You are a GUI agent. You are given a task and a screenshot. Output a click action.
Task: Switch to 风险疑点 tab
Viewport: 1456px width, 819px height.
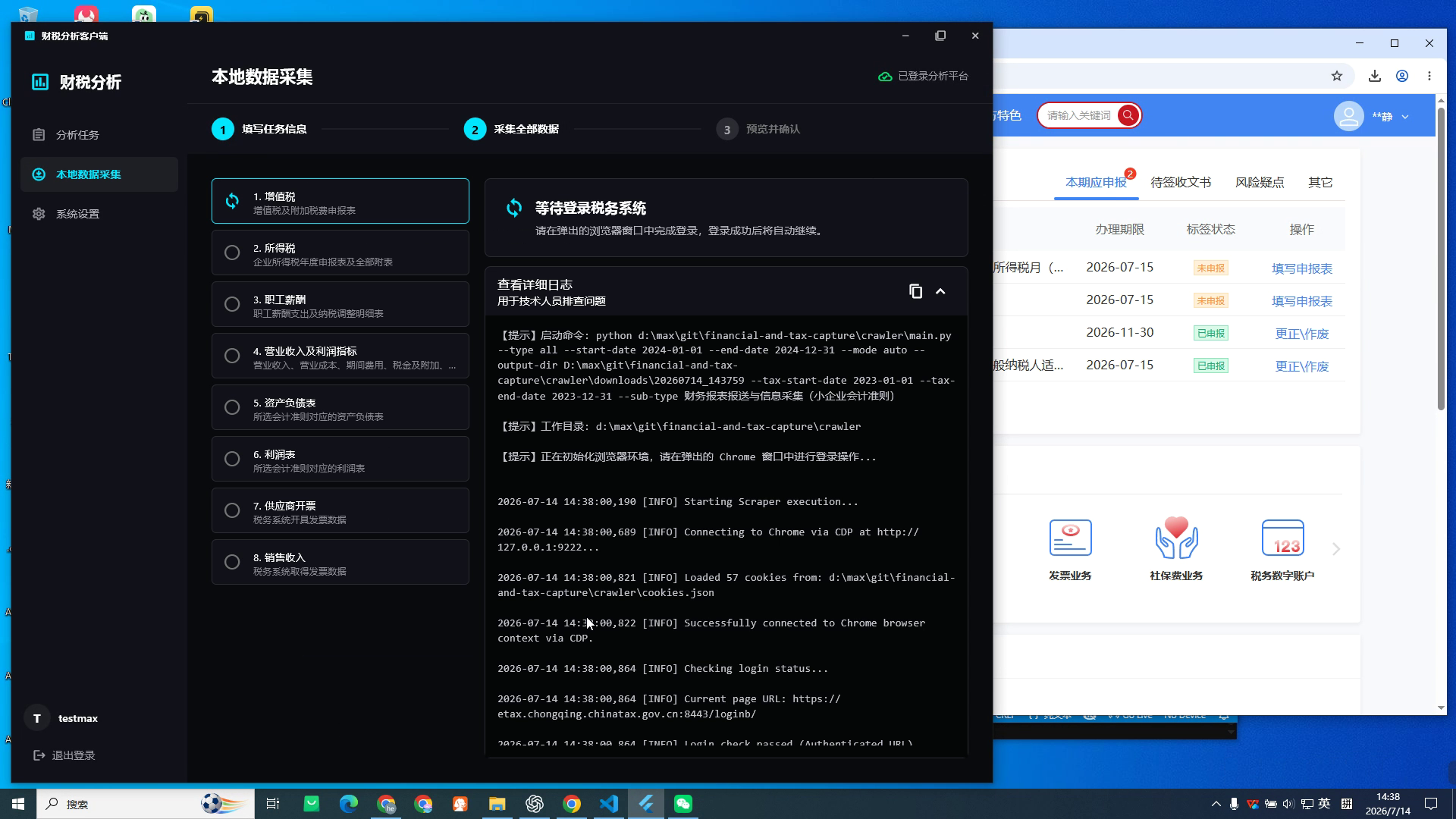pyautogui.click(x=1260, y=182)
